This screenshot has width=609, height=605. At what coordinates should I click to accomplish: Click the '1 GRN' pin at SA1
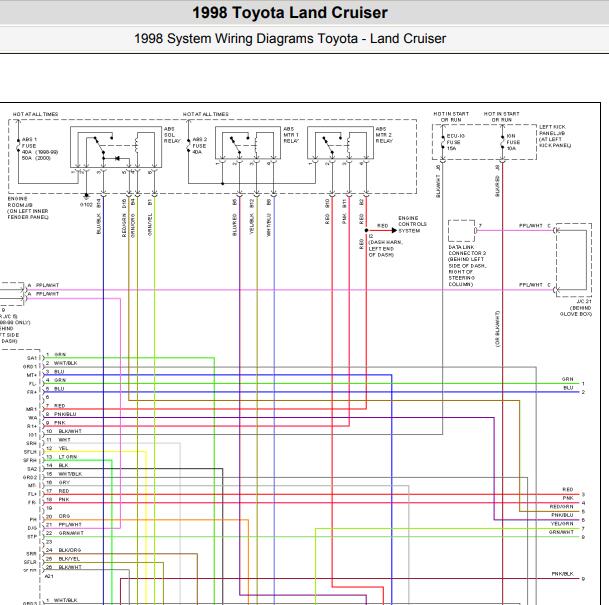click(56, 355)
